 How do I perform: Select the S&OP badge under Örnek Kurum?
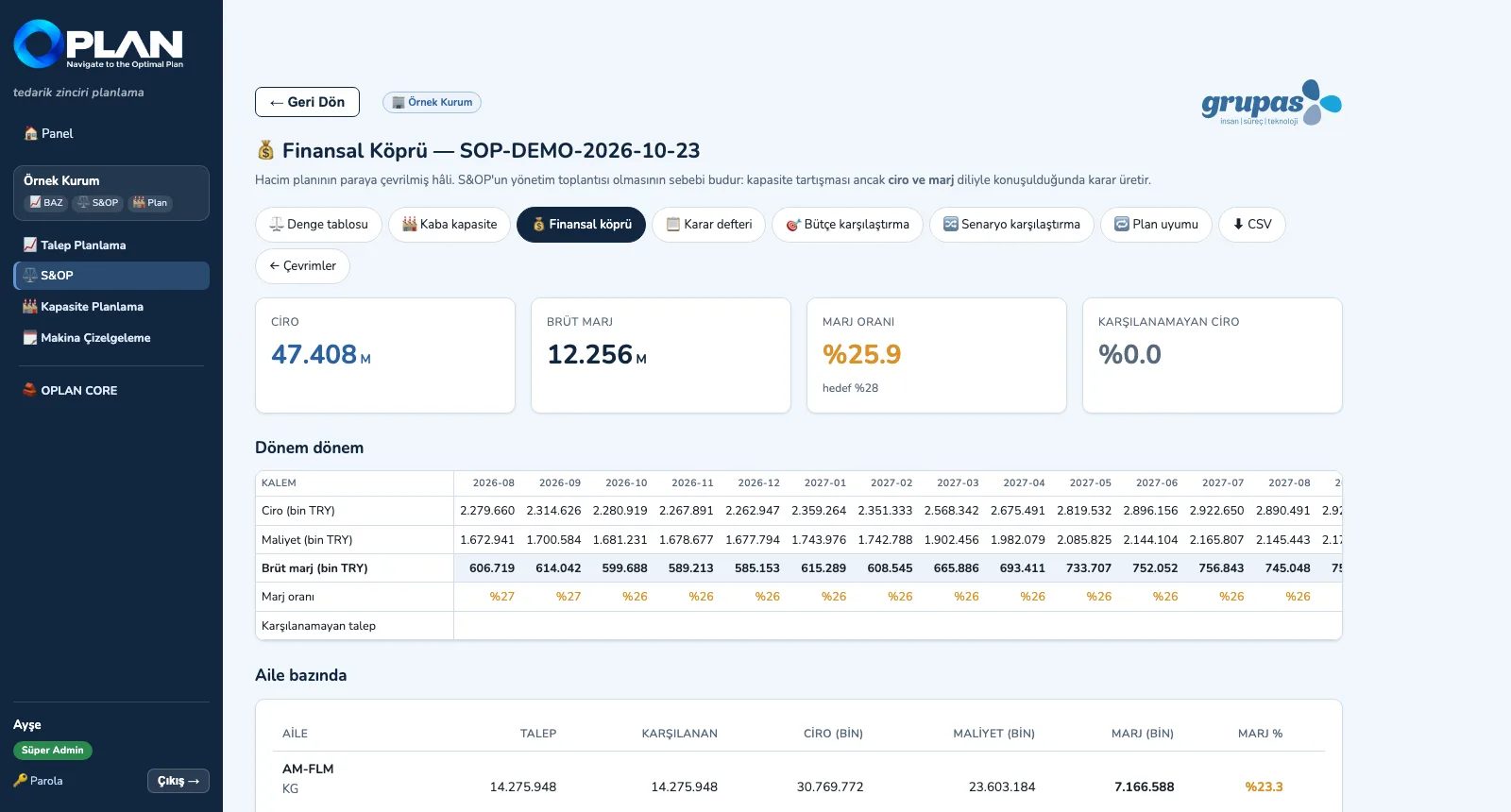[98, 202]
